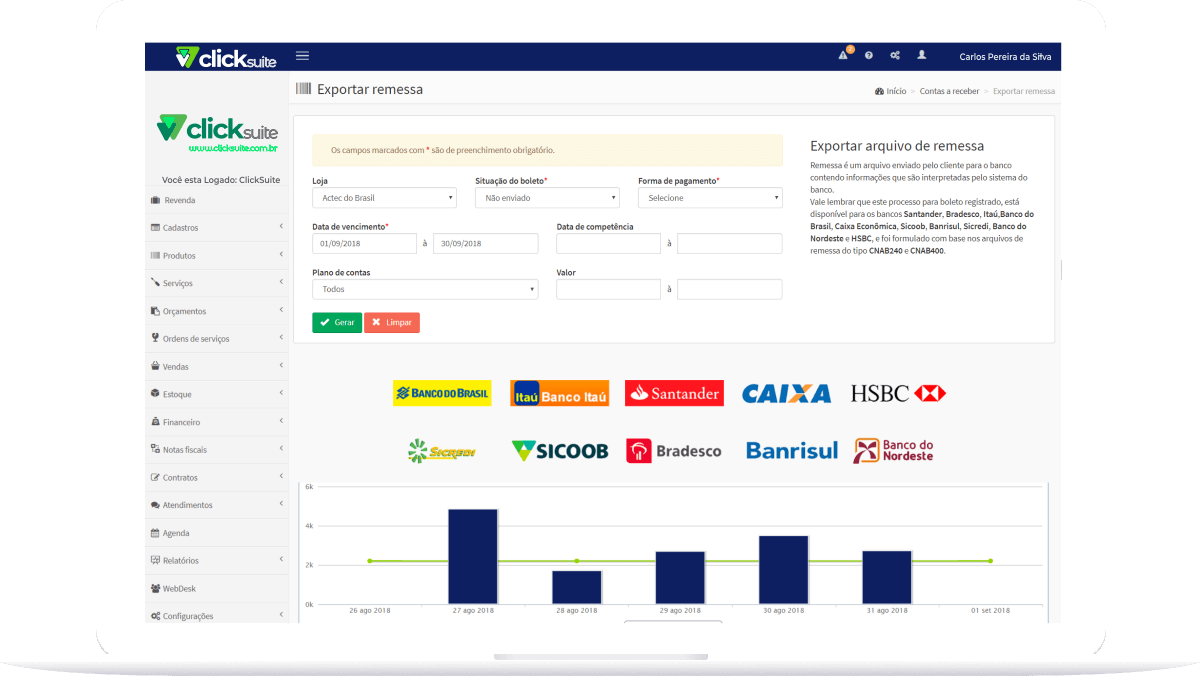The image size is (1200, 676).
Task: Click the Valor minimum input field
Action: tap(609, 289)
